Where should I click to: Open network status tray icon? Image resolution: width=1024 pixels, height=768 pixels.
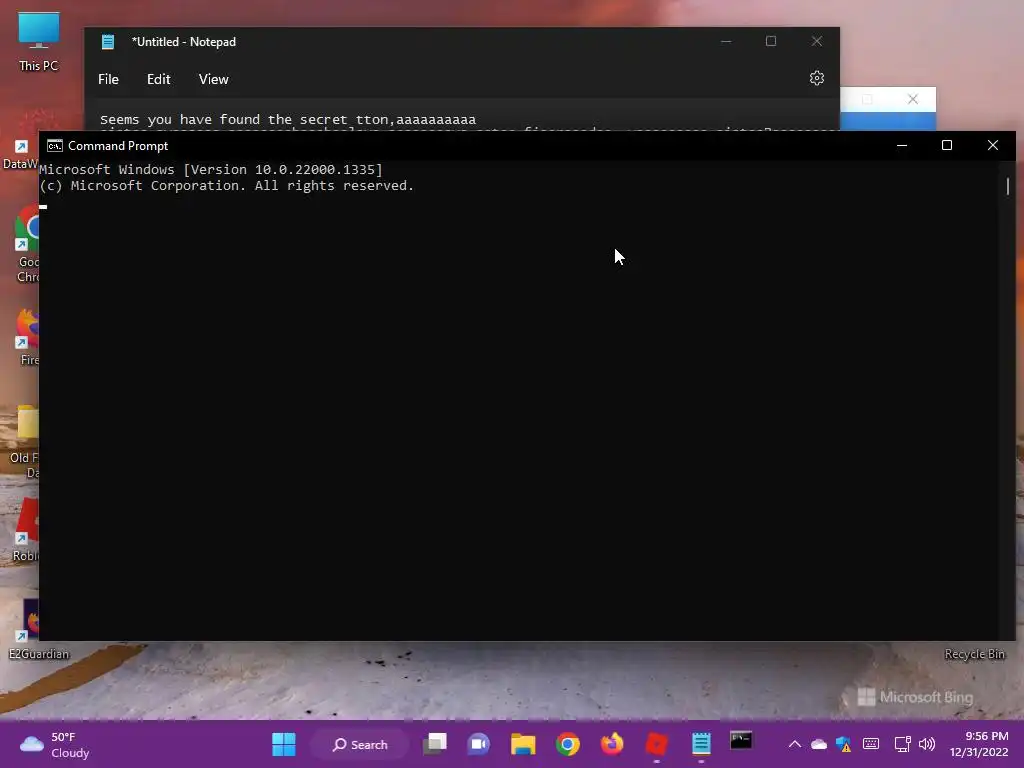point(903,744)
